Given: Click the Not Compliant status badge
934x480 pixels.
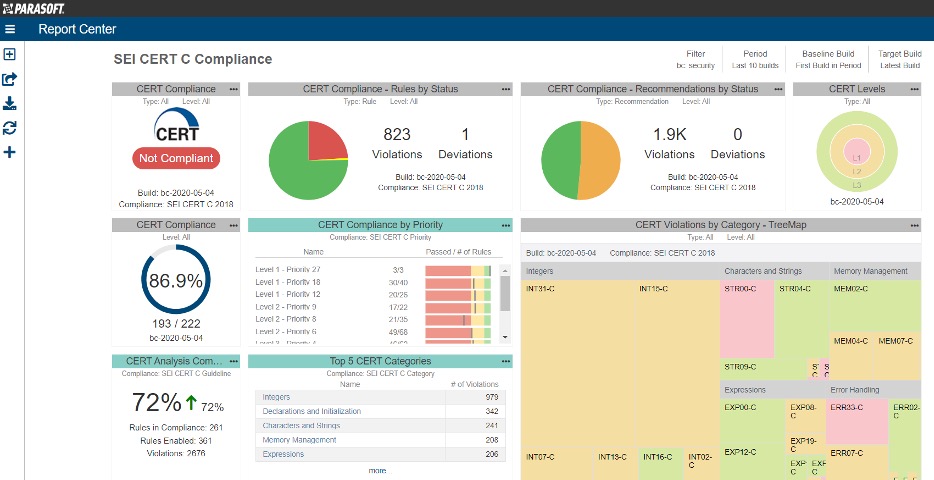Looking at the screenshot, I should tap(175, 158).
